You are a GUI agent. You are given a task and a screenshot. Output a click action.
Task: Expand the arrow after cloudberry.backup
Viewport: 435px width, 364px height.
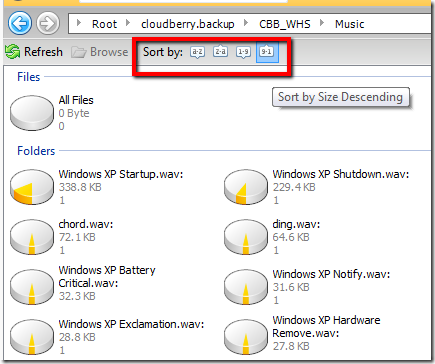tap(246, 23)
